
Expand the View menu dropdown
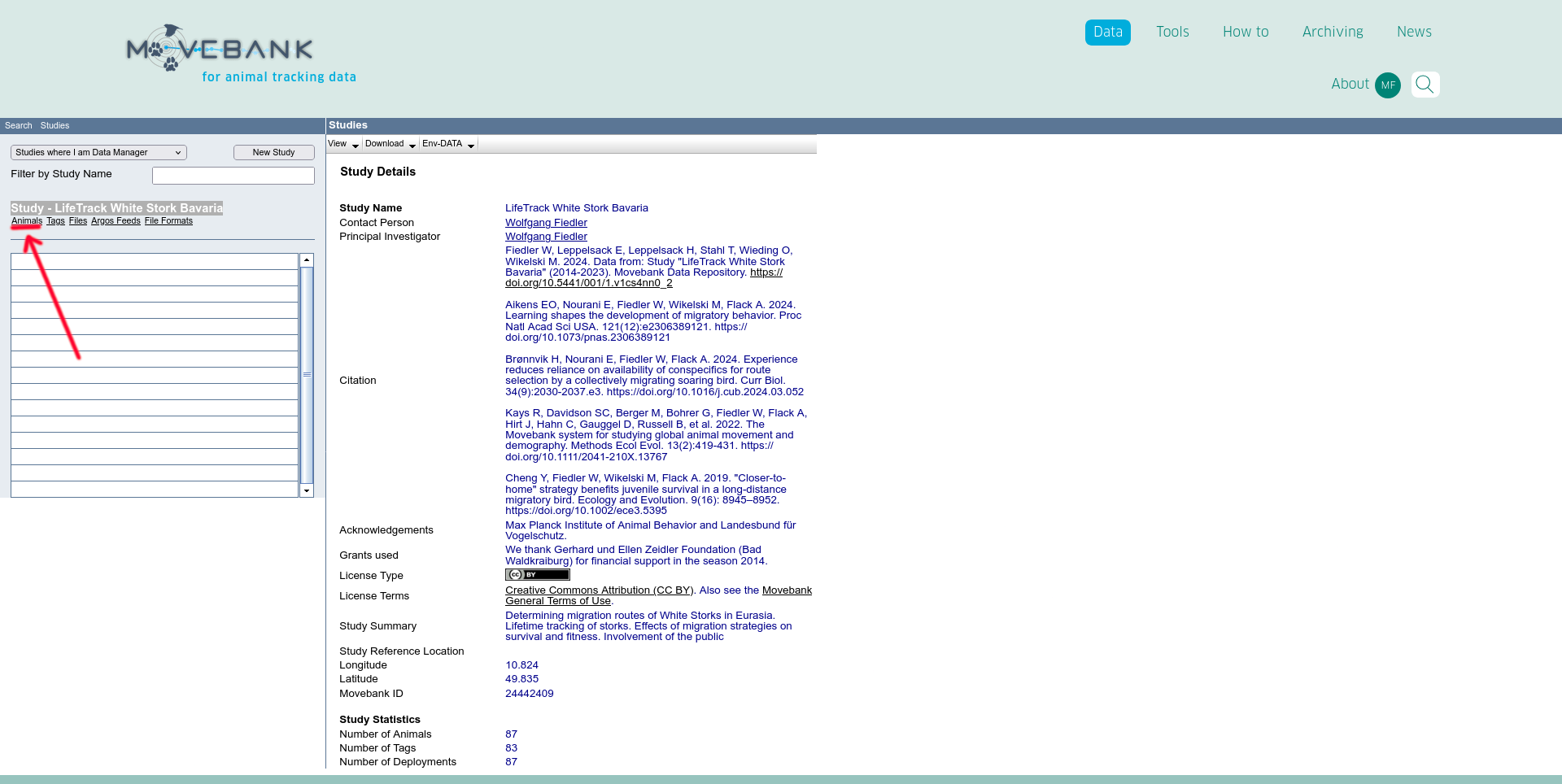(x=343, y=144)
